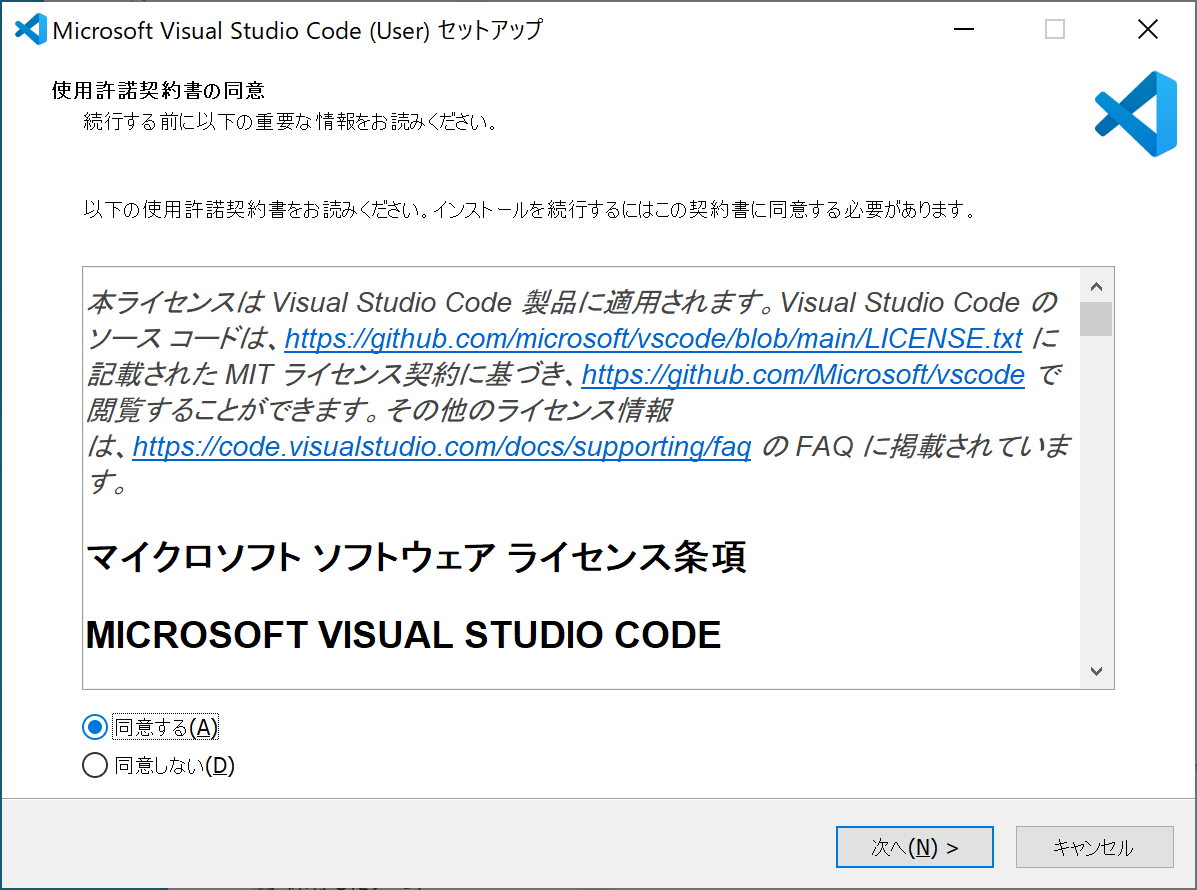Click the MICROSOFT VISUAL STUDIO CODE heading
Screen dimensions: 1197x890
(403, 635)
